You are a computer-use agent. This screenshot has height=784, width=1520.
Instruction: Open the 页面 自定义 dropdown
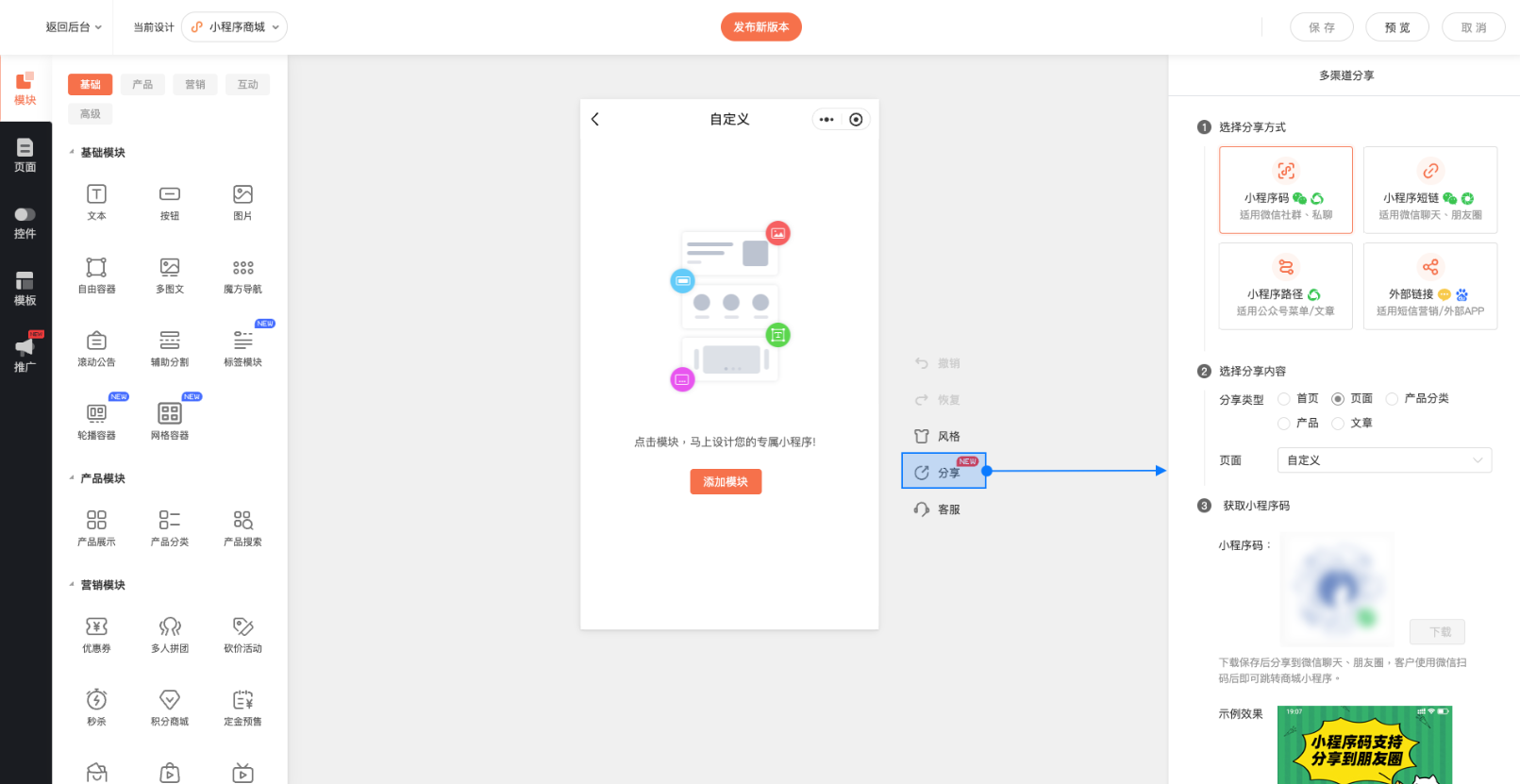pyautogui.click(x=1384, y=460)
